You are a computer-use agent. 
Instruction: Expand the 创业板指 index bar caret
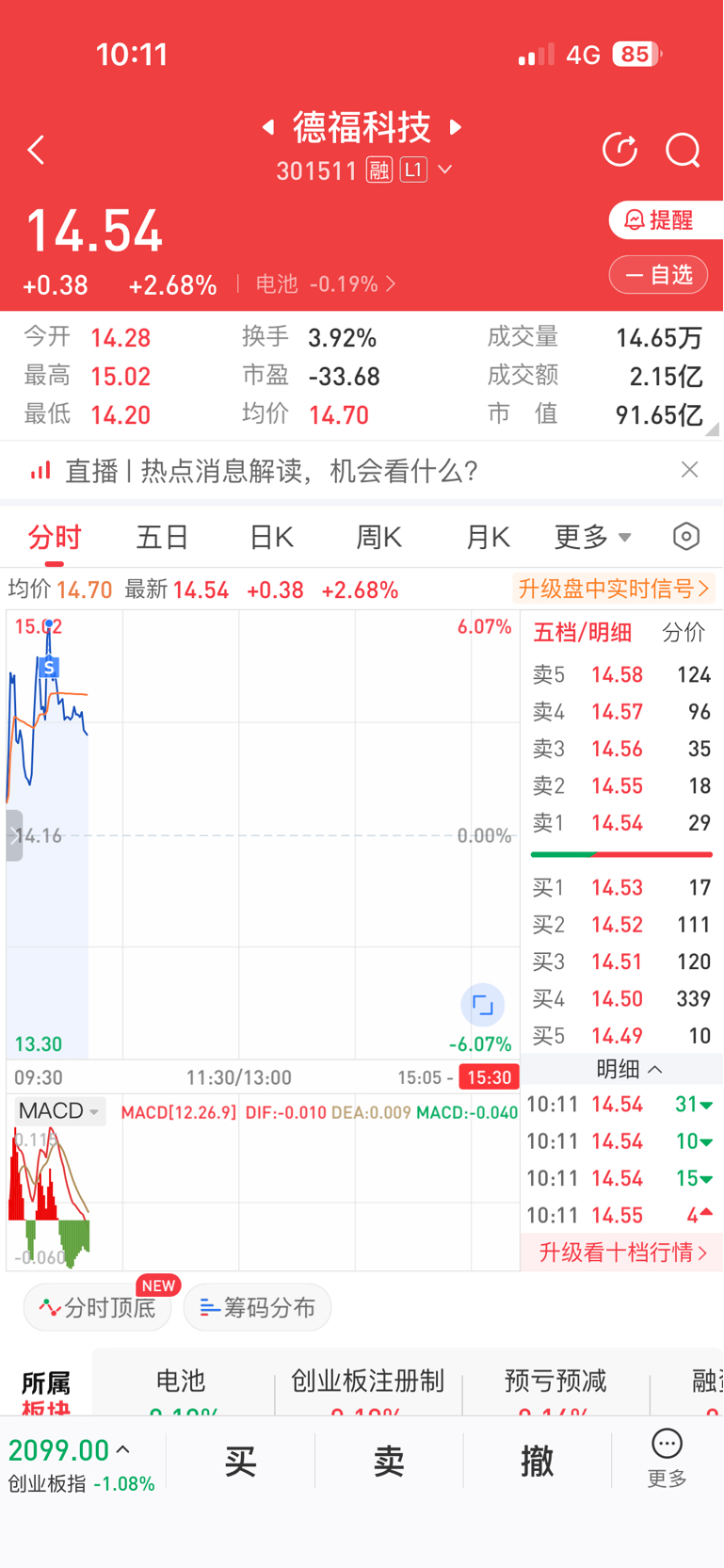click(x=123, y=1450)
